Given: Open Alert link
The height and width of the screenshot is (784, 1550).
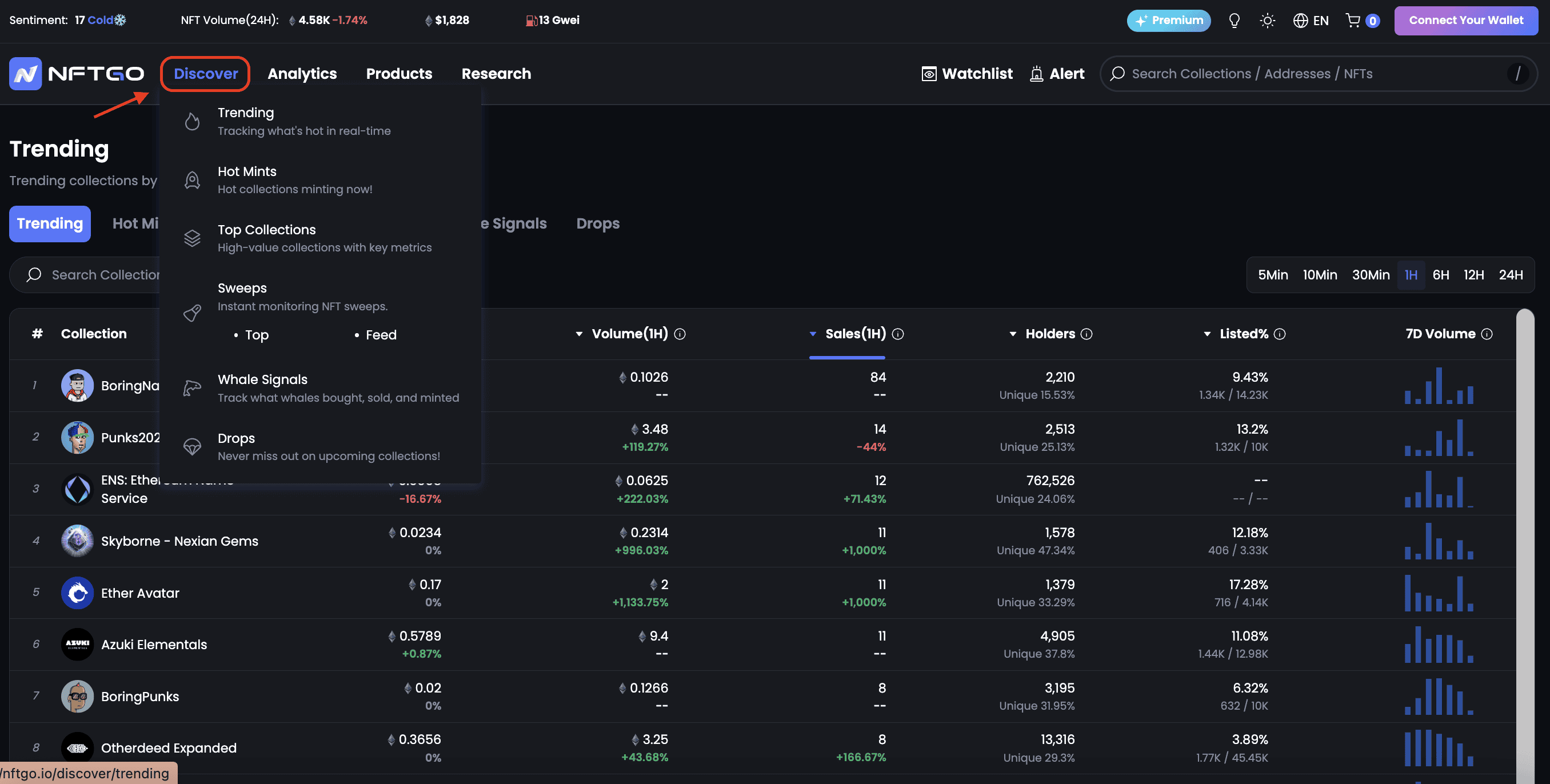Looking at the screenshot, I should pos(1057,74).
